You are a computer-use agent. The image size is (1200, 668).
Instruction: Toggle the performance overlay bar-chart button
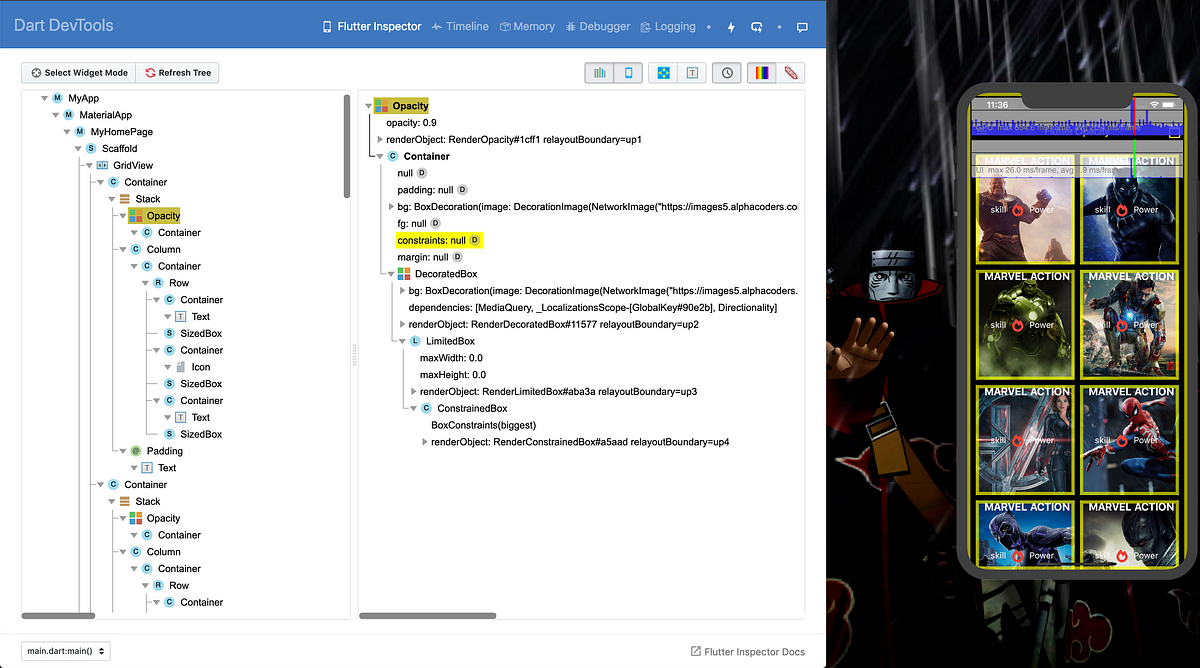pyautogui.click(x=599, y=73)
